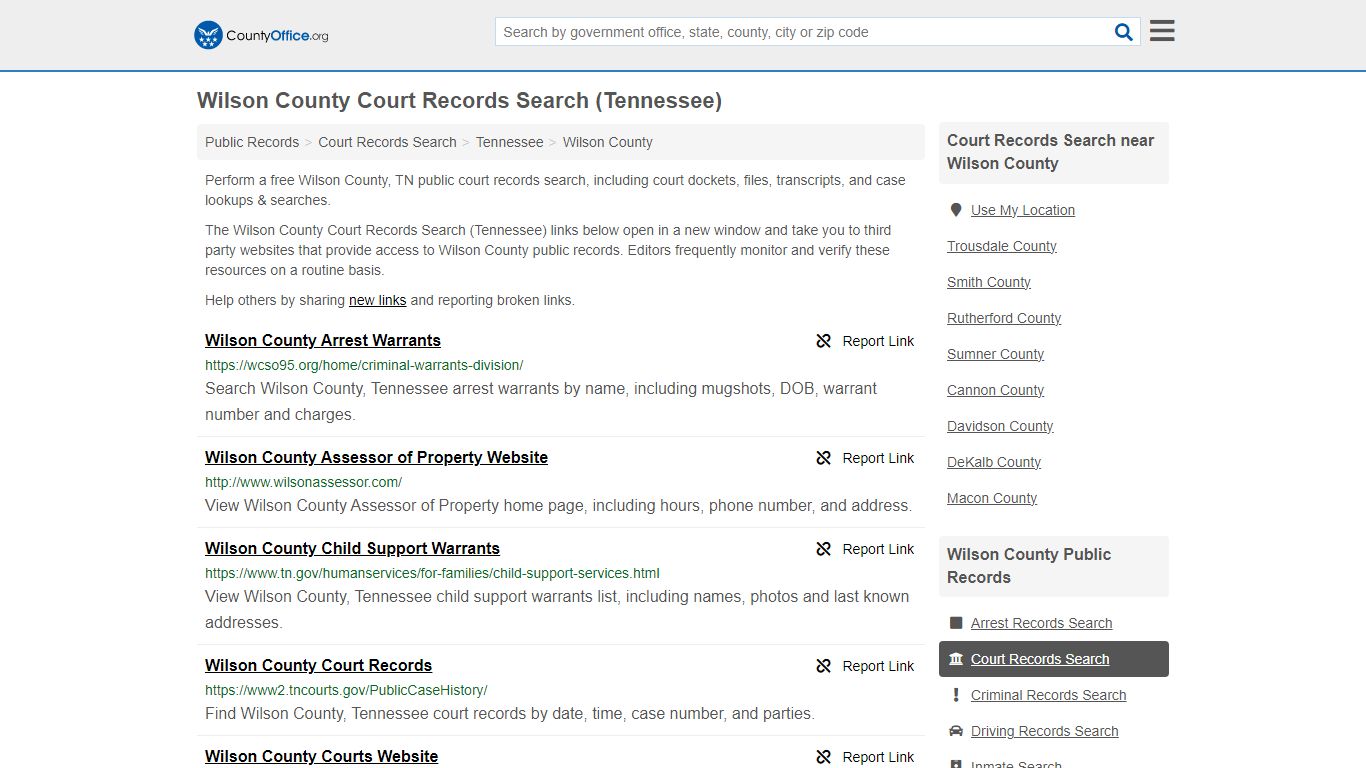The image size is (1366, 768).
Task: Click the exclamation icon for Criminal Records Search
Action: click(x=956, y=695)
